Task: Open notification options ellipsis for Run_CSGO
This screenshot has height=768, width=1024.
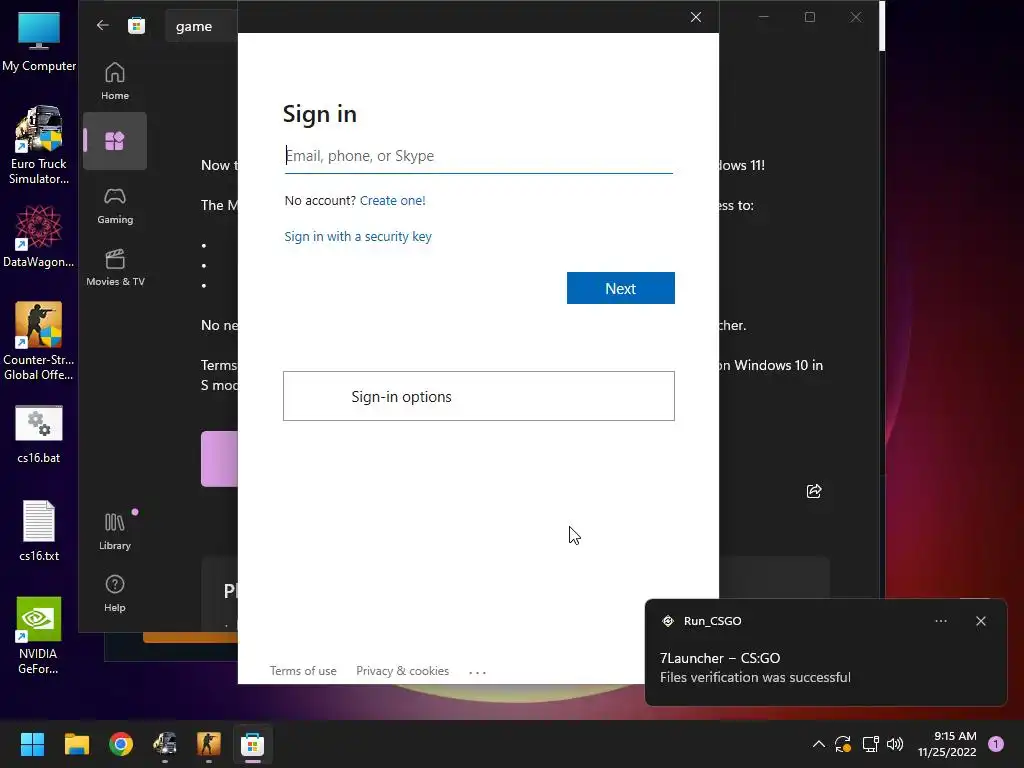Action: pyautogui.click(x=941, y=621)
